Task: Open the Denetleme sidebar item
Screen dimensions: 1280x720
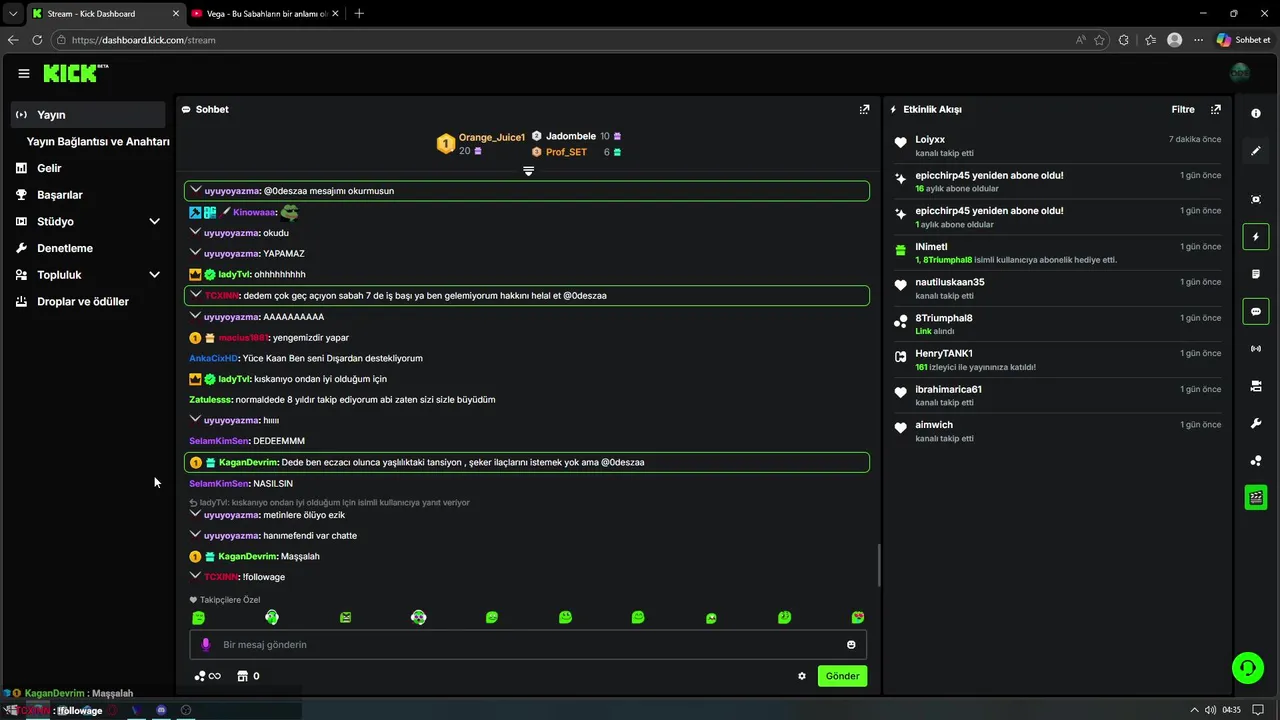Action: click(x=65, y=248)
